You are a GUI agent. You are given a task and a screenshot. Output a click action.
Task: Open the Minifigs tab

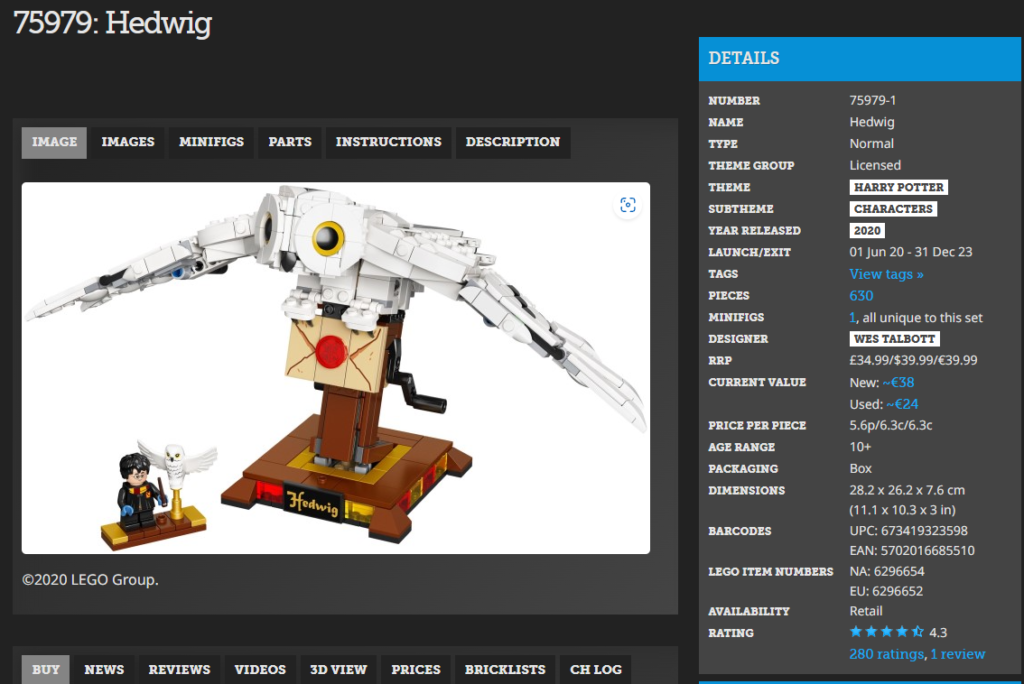pos(211,142)
